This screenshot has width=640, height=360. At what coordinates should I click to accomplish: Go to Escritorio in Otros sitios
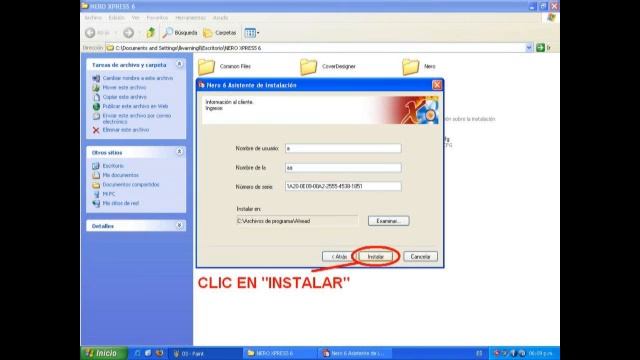(113, 166)
